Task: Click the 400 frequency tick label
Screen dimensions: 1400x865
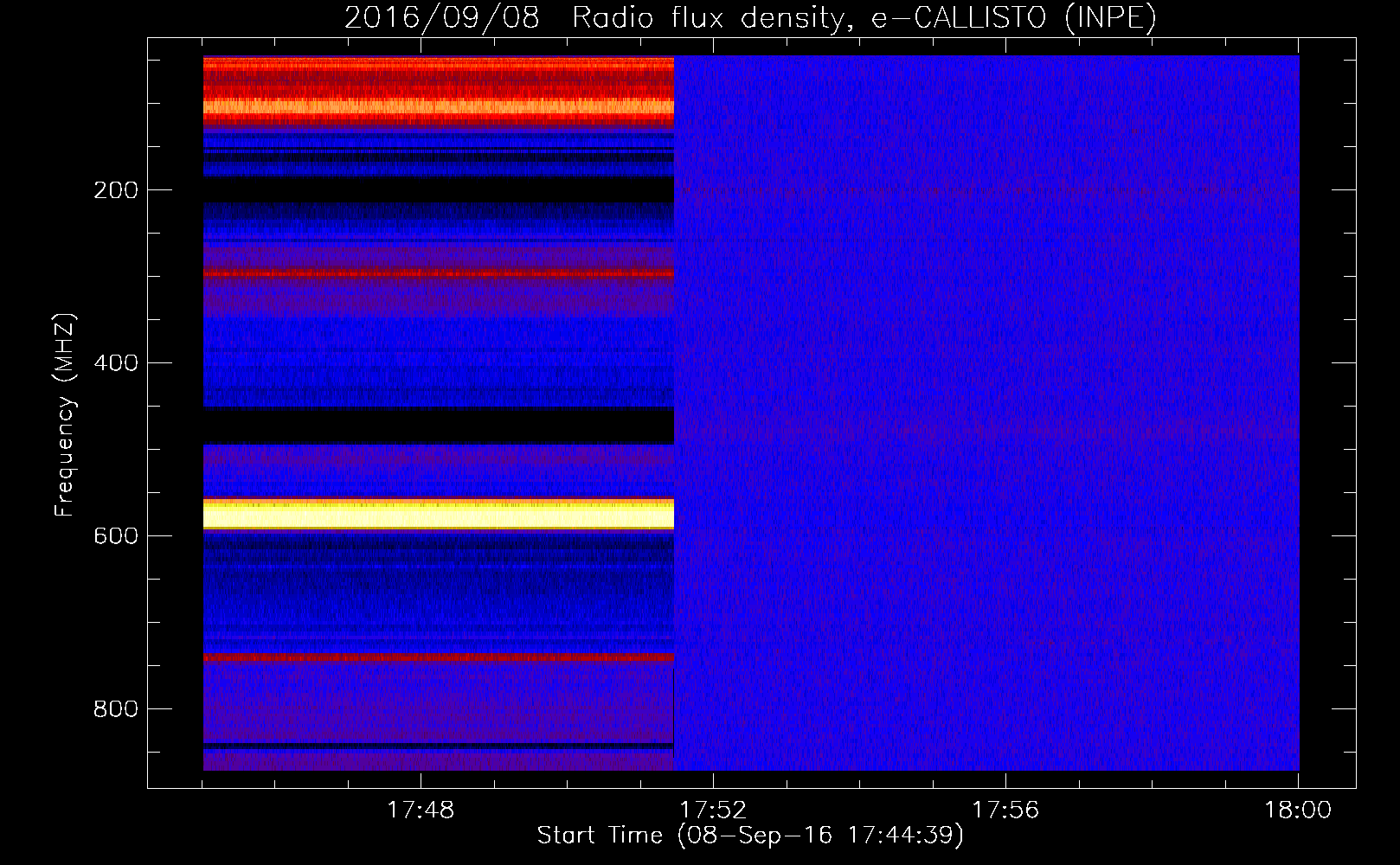Action: (116, 363)
